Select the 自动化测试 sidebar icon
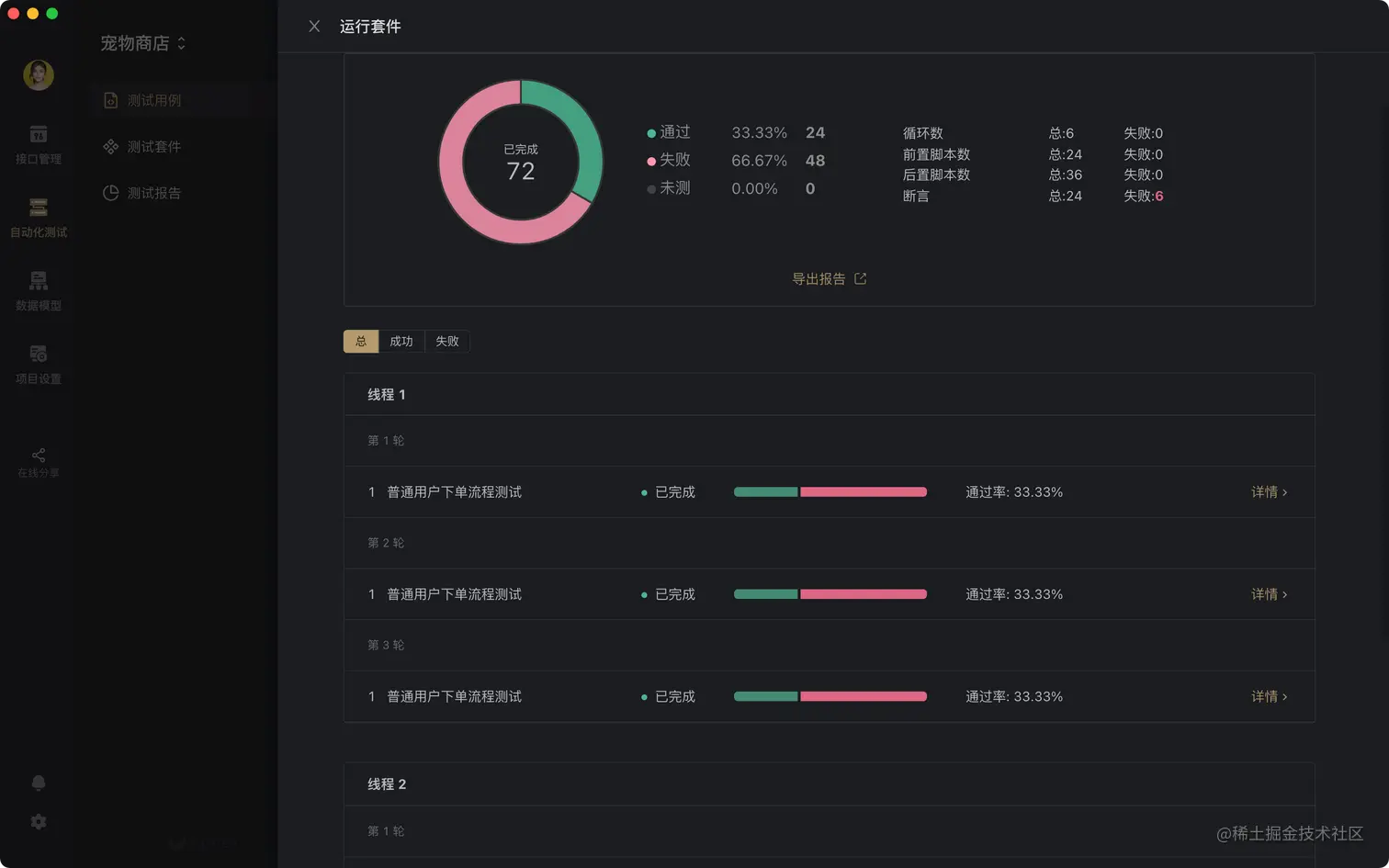The width and height of the screenshot is (1389, 868). (38, 217)
